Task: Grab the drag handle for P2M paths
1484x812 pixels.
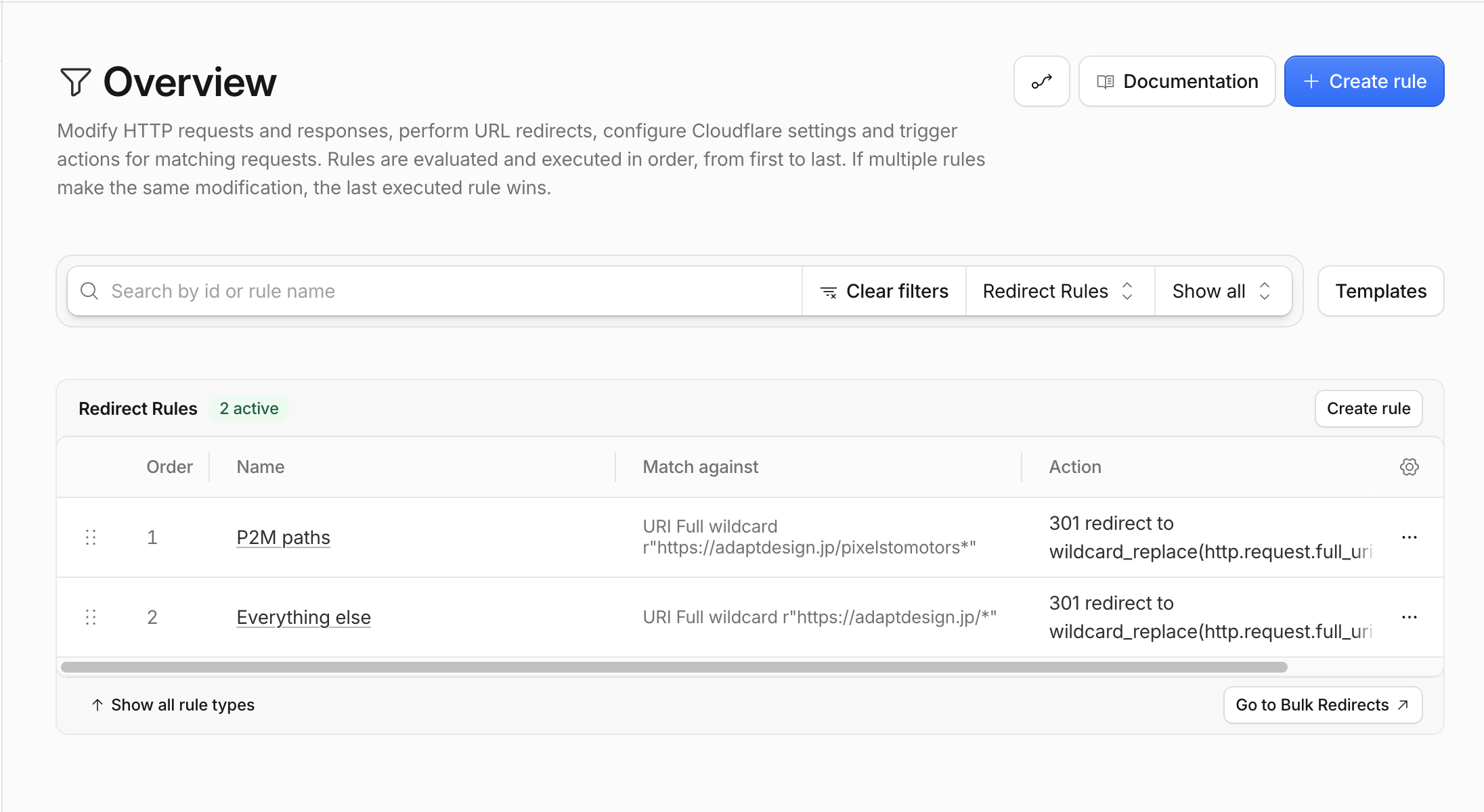Action: [x=91, y=537]
